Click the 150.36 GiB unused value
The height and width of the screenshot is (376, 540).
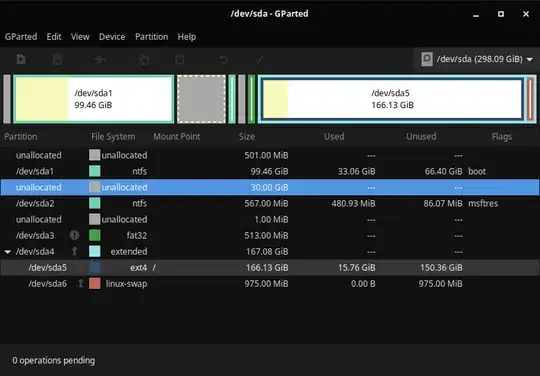(441, 268)
